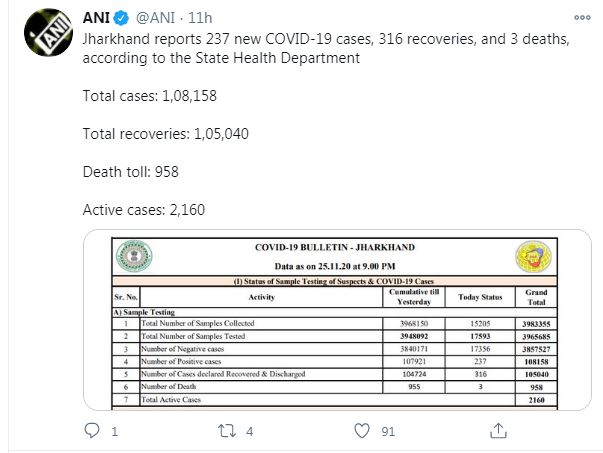Screen dimensions: 603x453
Task: Click the retweet count number 4
Action: 250,432
